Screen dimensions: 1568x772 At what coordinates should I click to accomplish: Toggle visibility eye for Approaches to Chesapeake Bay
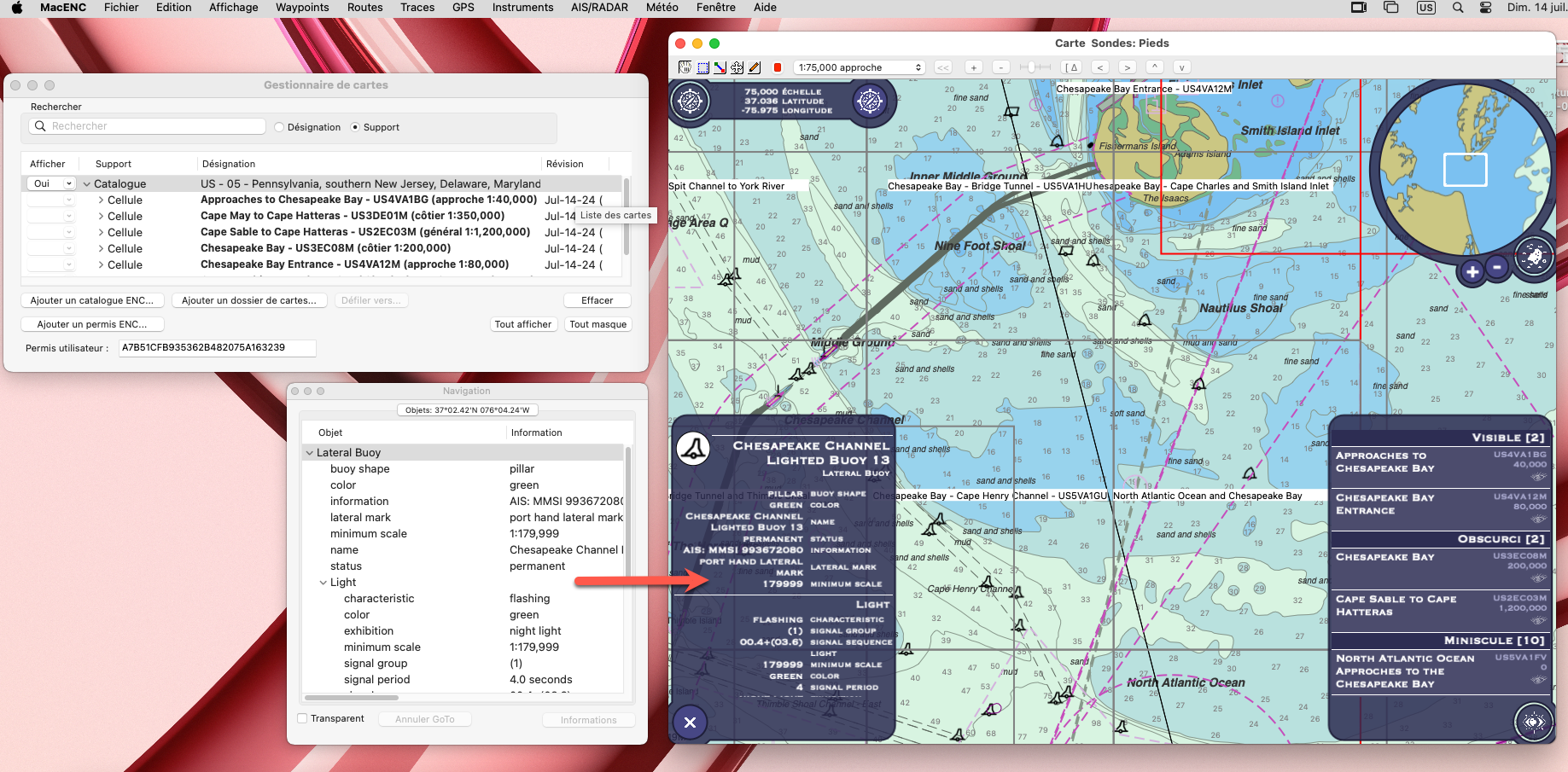click(x=1538, y=477)
